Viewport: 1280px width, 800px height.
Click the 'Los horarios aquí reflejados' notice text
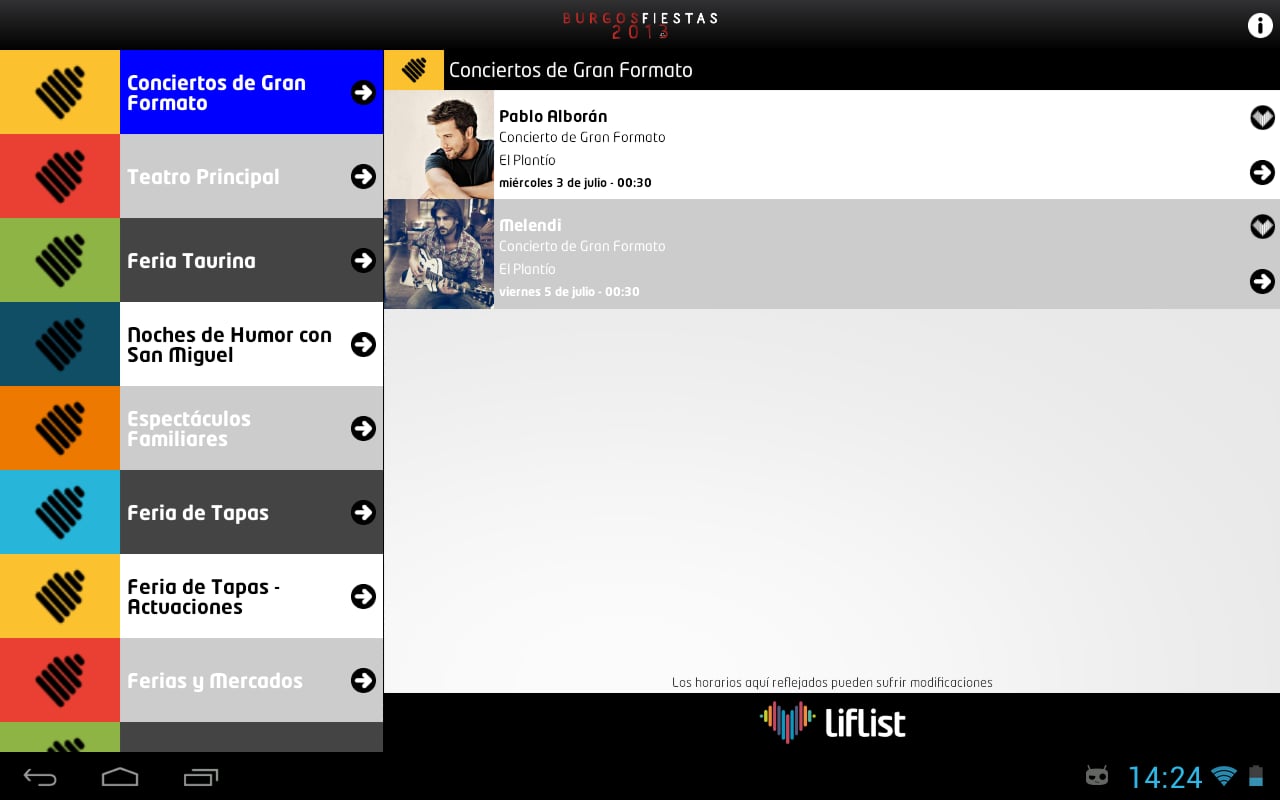click(832, 683)
